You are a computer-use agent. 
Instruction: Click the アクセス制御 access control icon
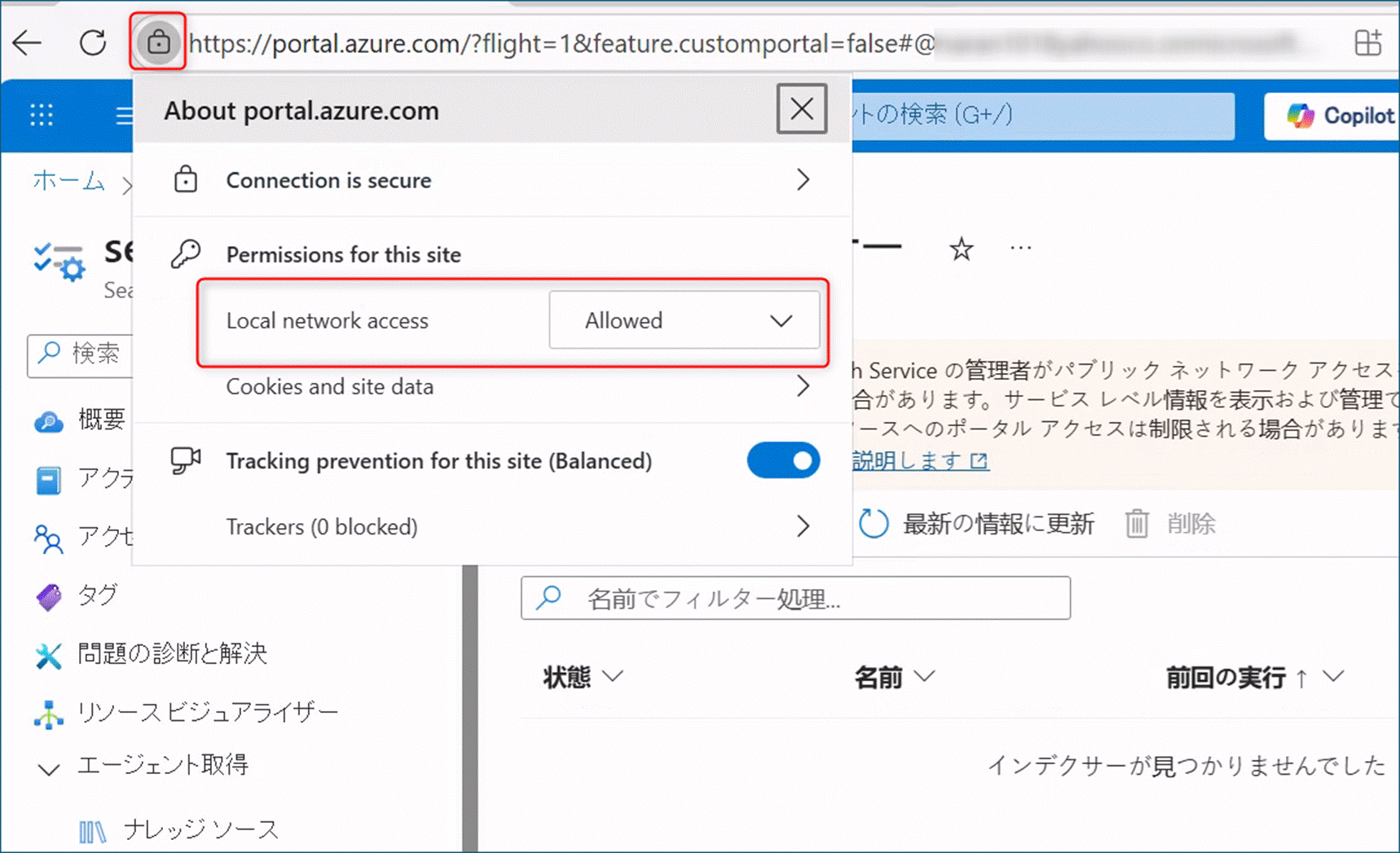tap(49, 539)
